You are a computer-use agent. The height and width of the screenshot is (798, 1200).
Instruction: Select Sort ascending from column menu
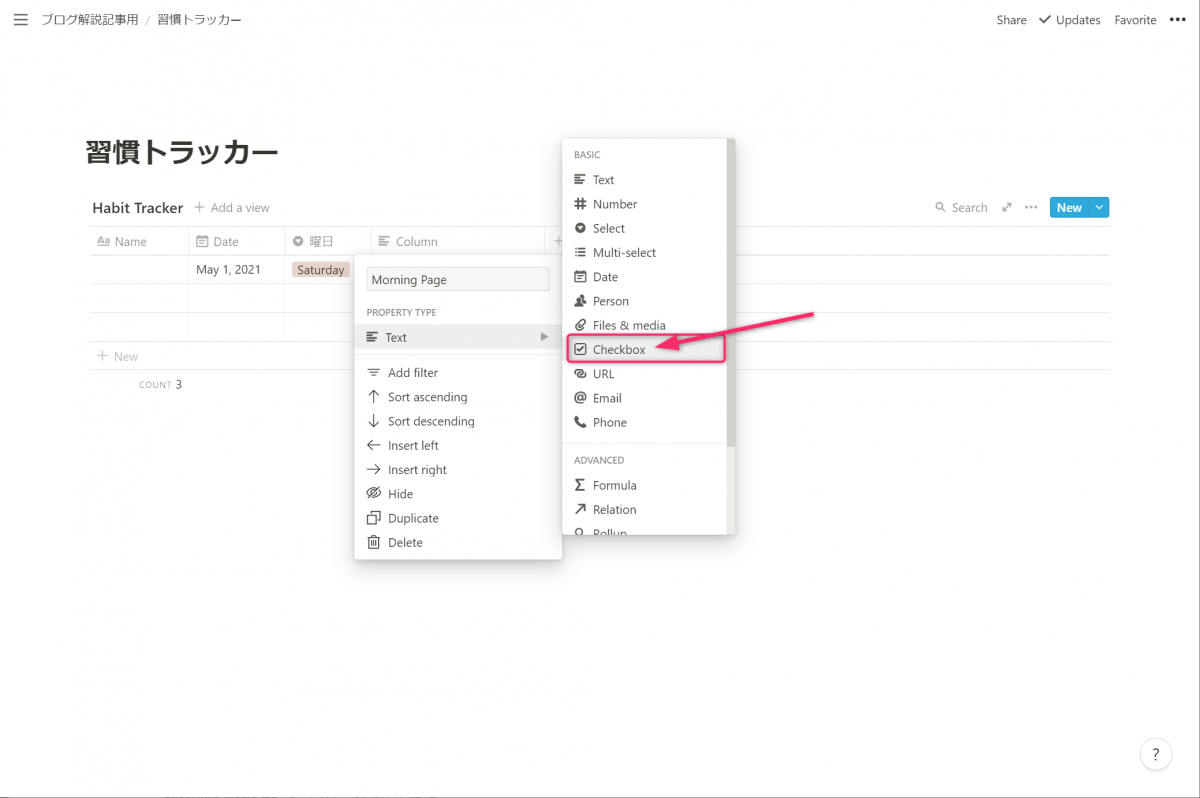tap(427, 397)
